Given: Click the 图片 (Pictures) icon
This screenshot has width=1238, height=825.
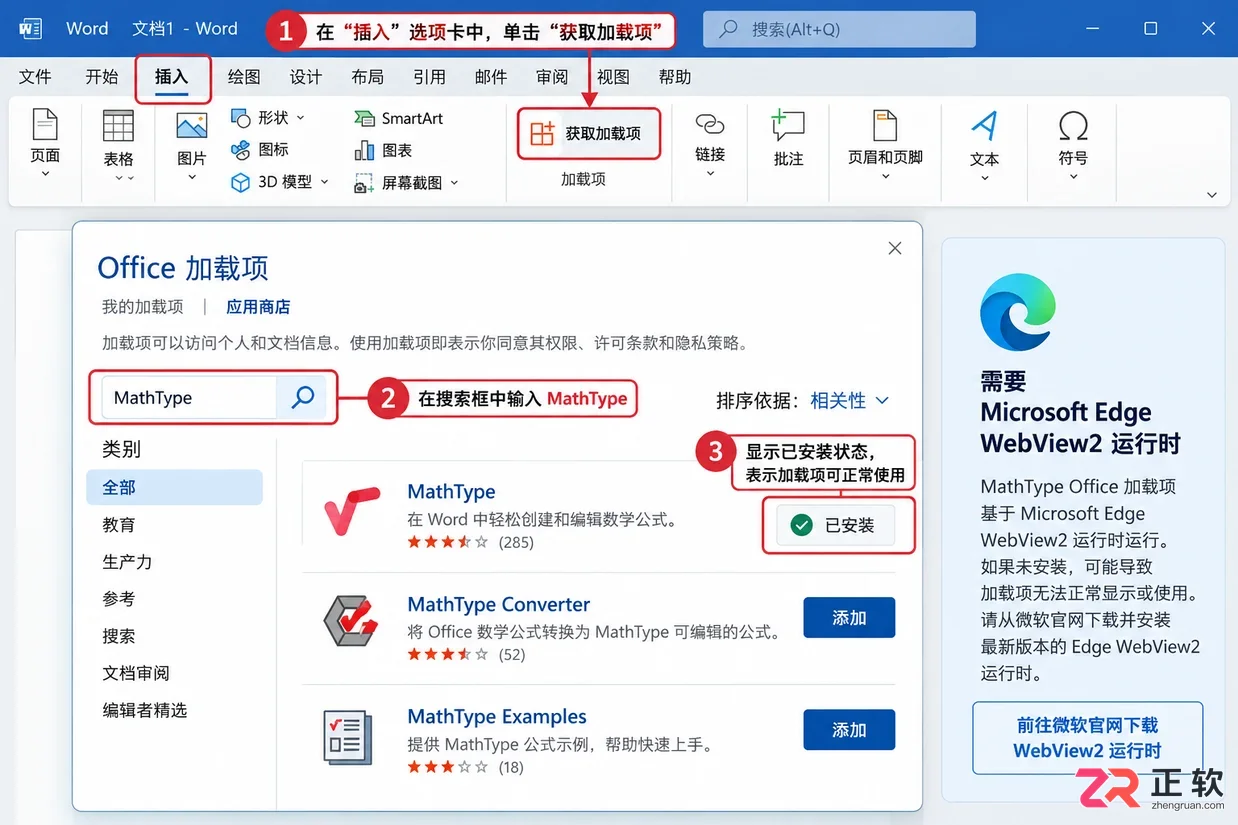Looking at the screenshot, I should point(191,125).
